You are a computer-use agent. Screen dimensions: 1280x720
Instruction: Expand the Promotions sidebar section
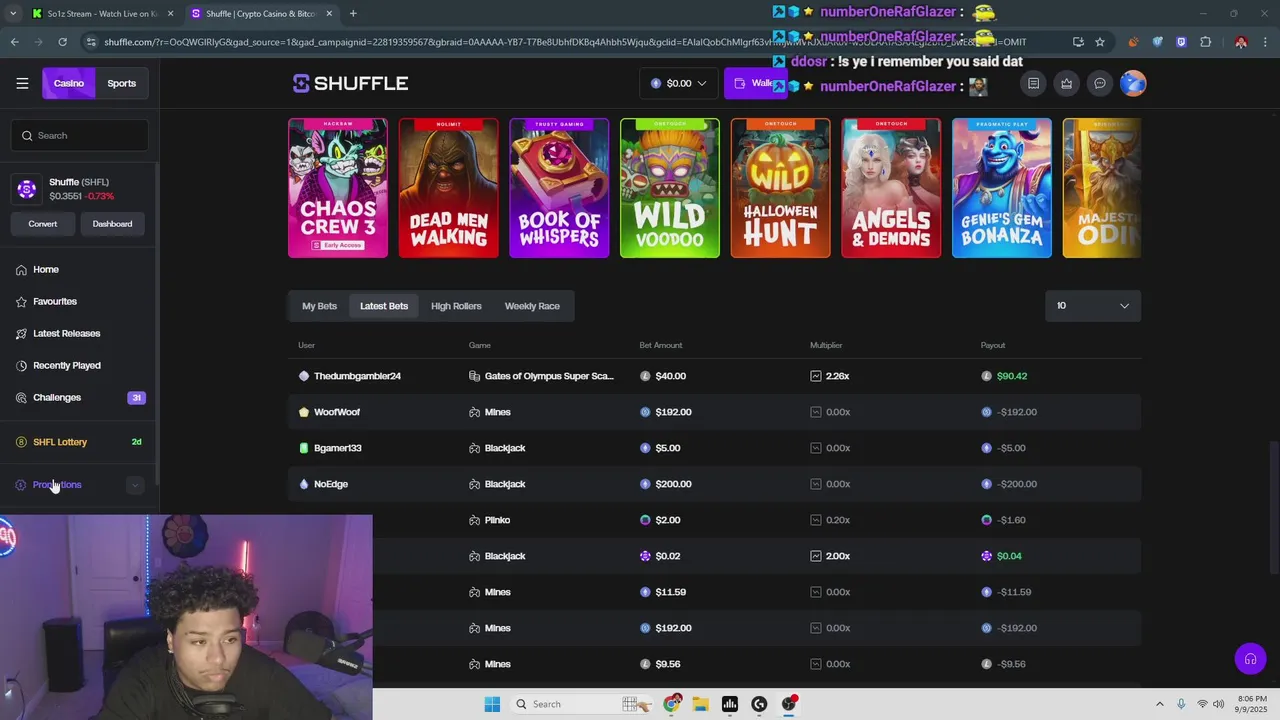coord(135,485)
